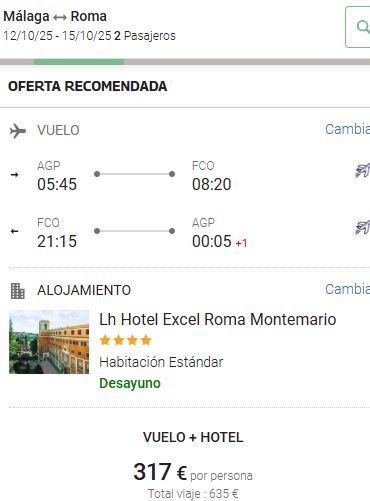Click the outbound flight airline logo
The image size is (370, 501).
tap(363, 170)
